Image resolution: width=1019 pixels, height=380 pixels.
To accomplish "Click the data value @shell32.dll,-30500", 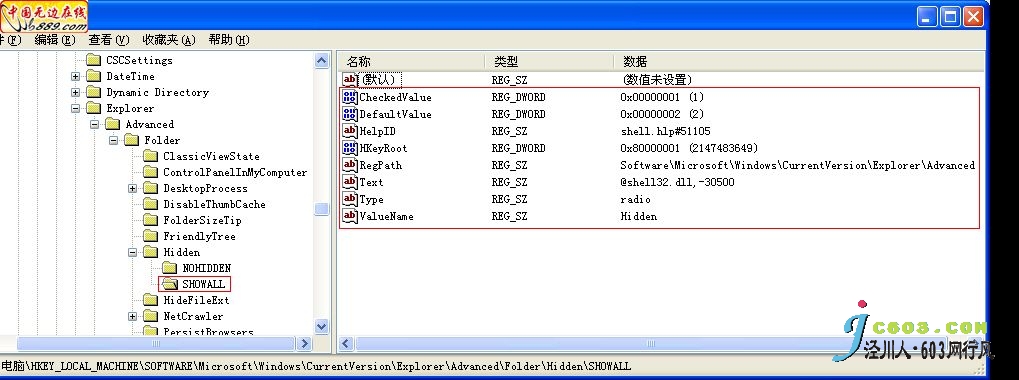I will (x=677, y=182).
